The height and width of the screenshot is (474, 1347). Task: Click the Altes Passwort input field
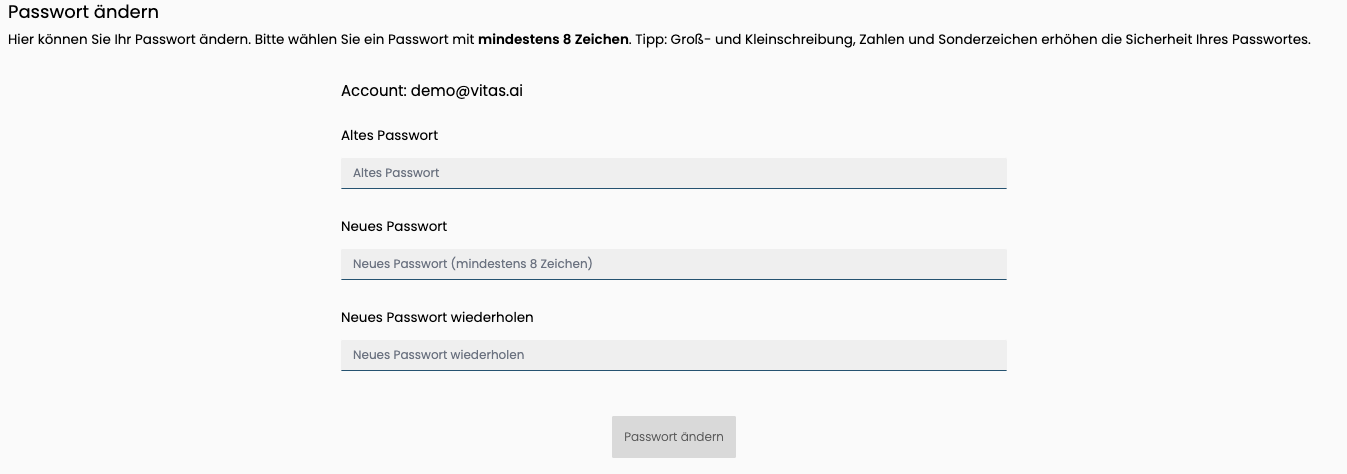[673, 173]
